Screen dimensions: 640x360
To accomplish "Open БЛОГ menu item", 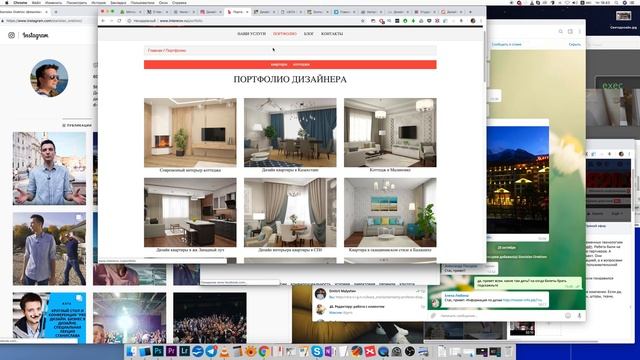I will [309, 34].
